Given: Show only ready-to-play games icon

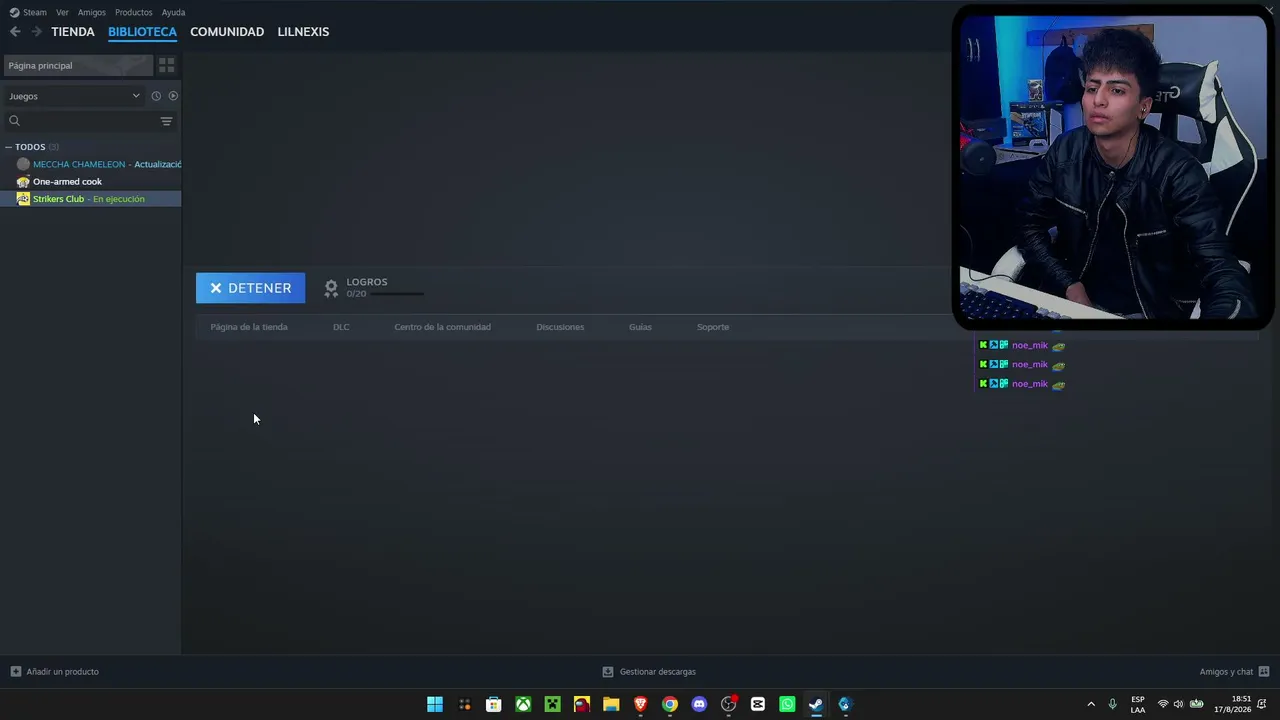Looking at the screenshot, I should [x=173, y=96].
